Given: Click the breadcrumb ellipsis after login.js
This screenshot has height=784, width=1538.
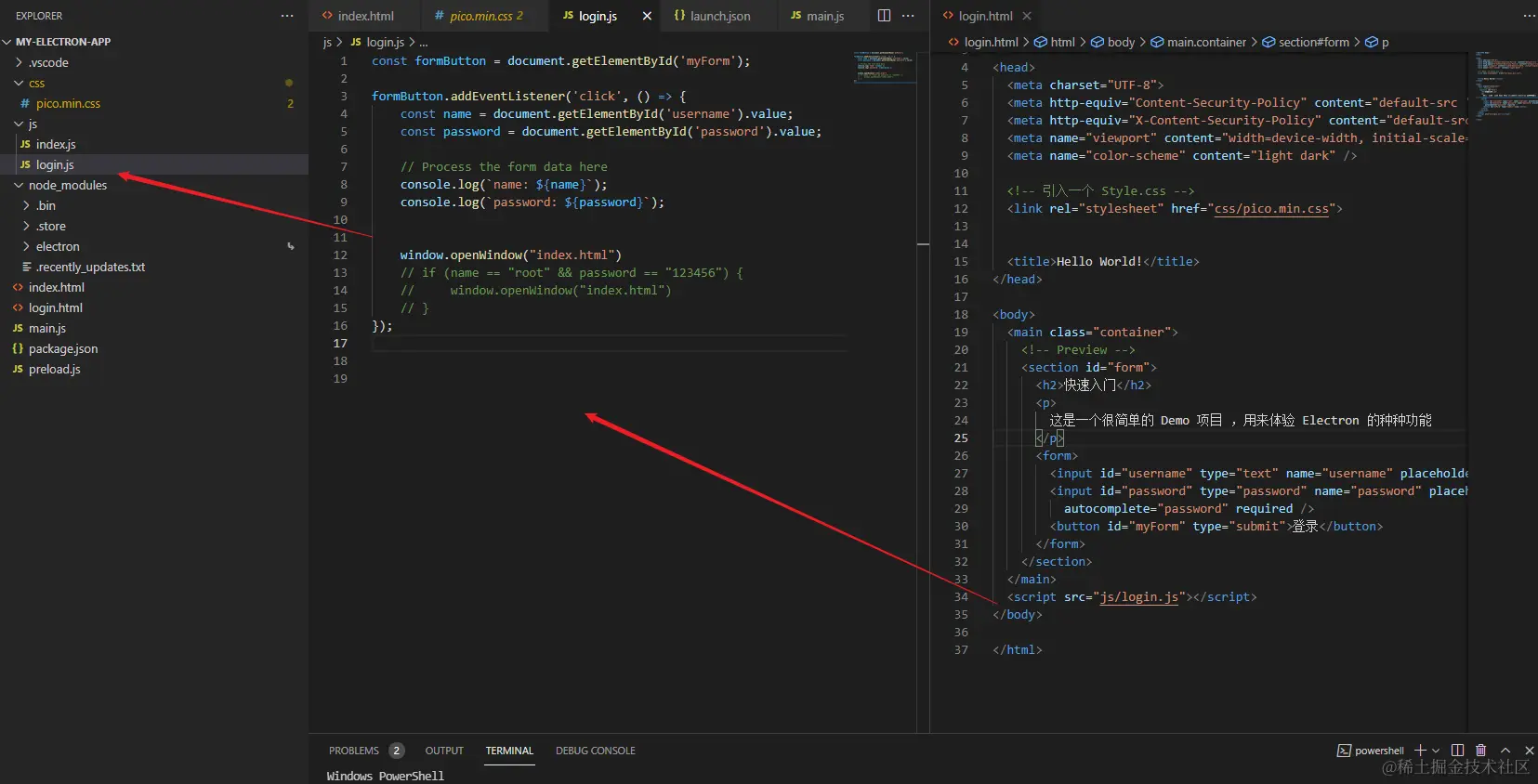Looking at the screenshot, I should tap(424, 42).
